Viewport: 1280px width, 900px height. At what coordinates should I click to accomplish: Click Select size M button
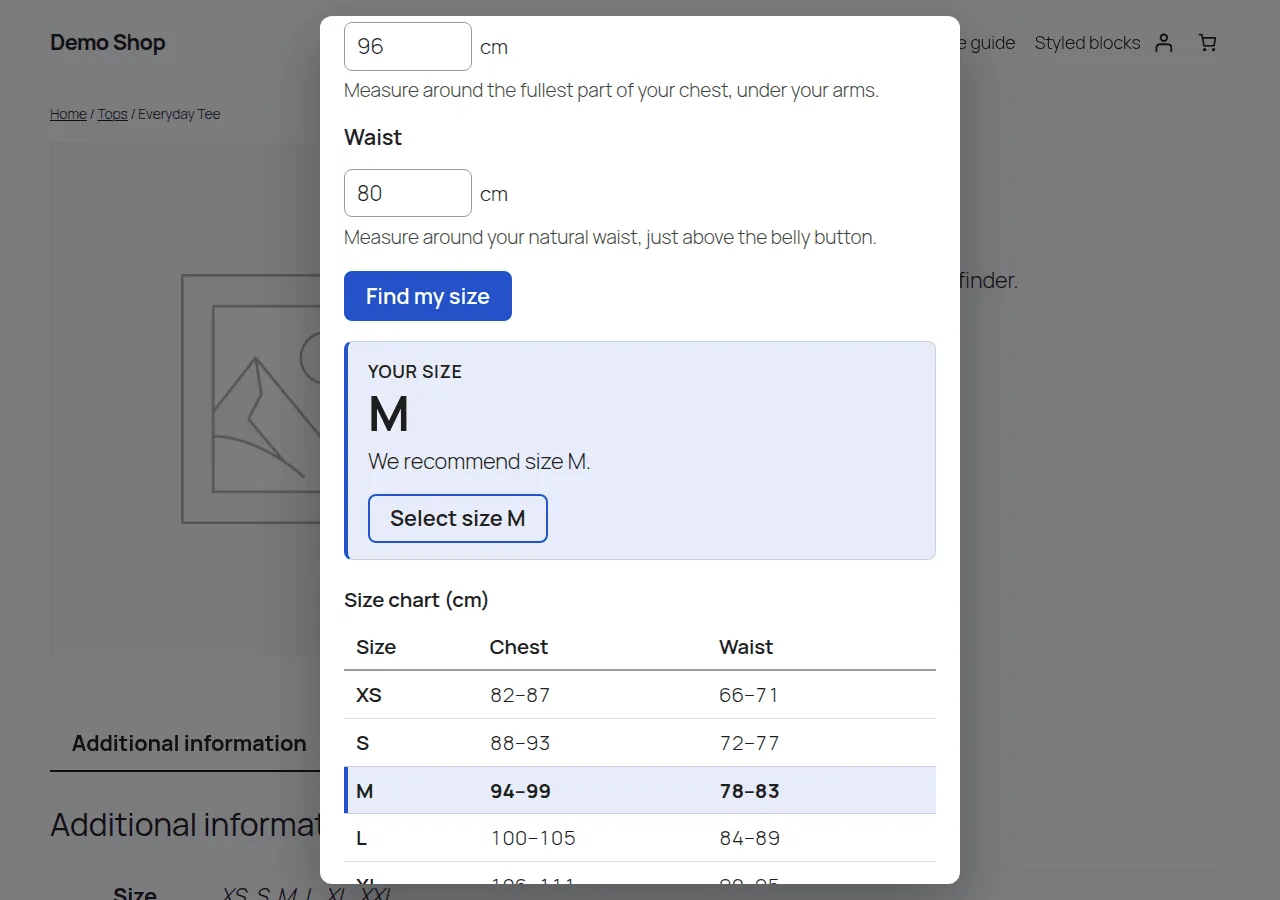(458, 518)
